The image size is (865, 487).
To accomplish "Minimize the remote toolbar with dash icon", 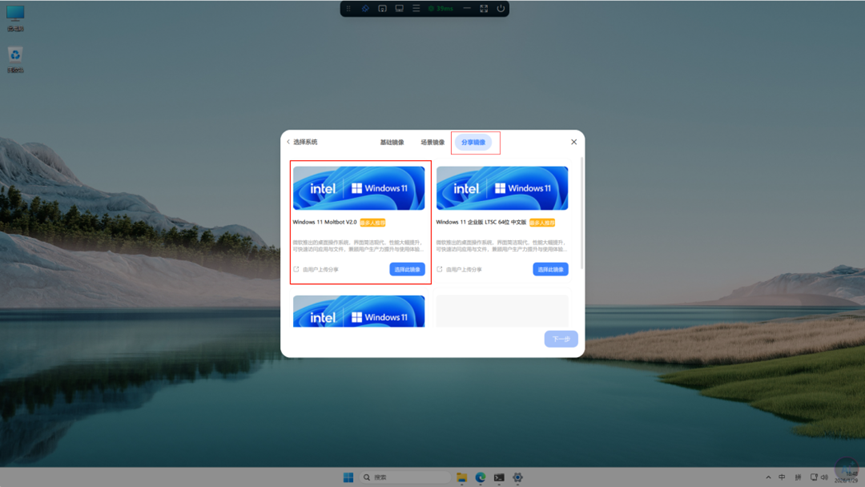I will 467,8.
